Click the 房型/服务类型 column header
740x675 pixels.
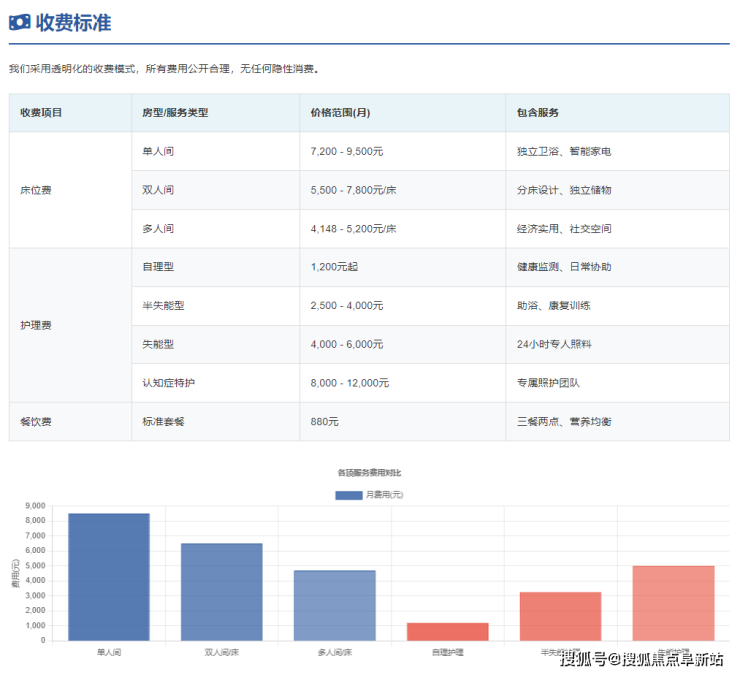175,113
